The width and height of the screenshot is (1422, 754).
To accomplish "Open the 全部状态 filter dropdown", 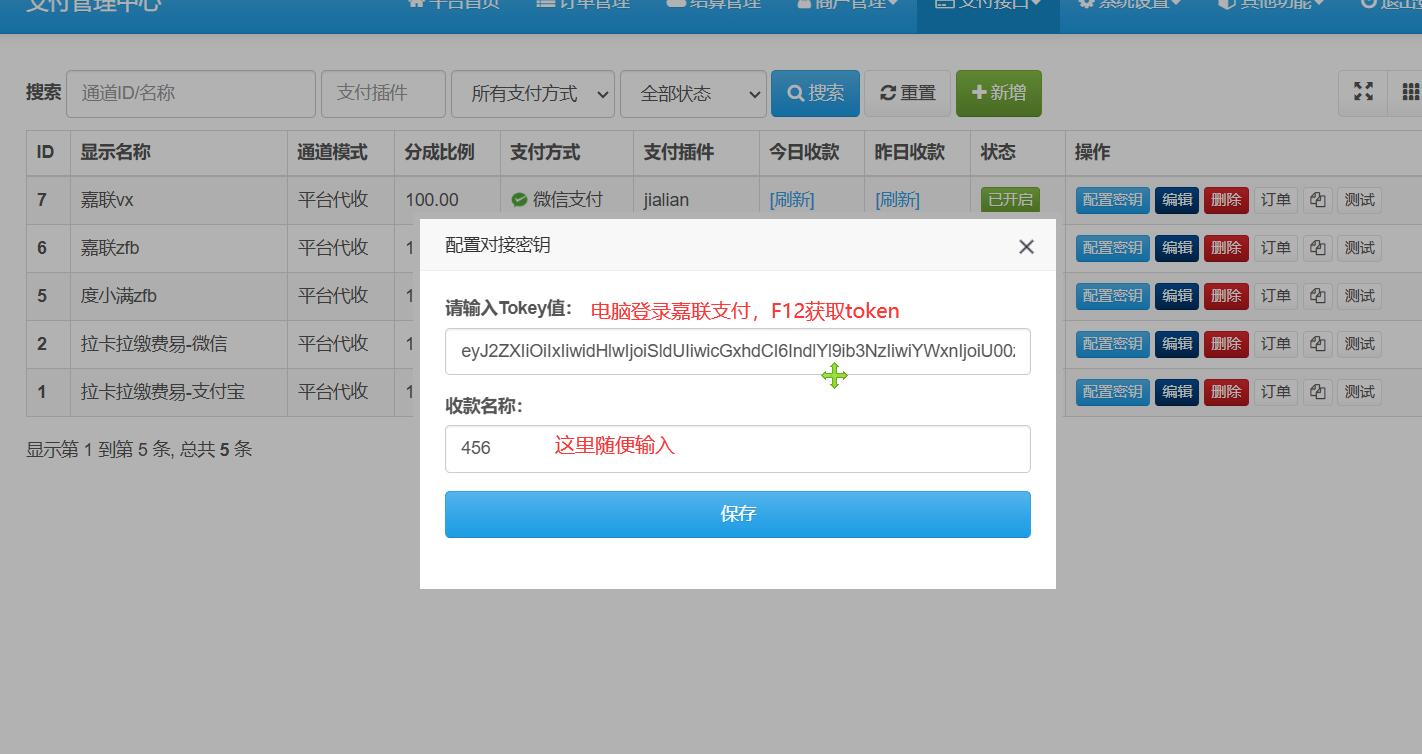I will point(694,93).
